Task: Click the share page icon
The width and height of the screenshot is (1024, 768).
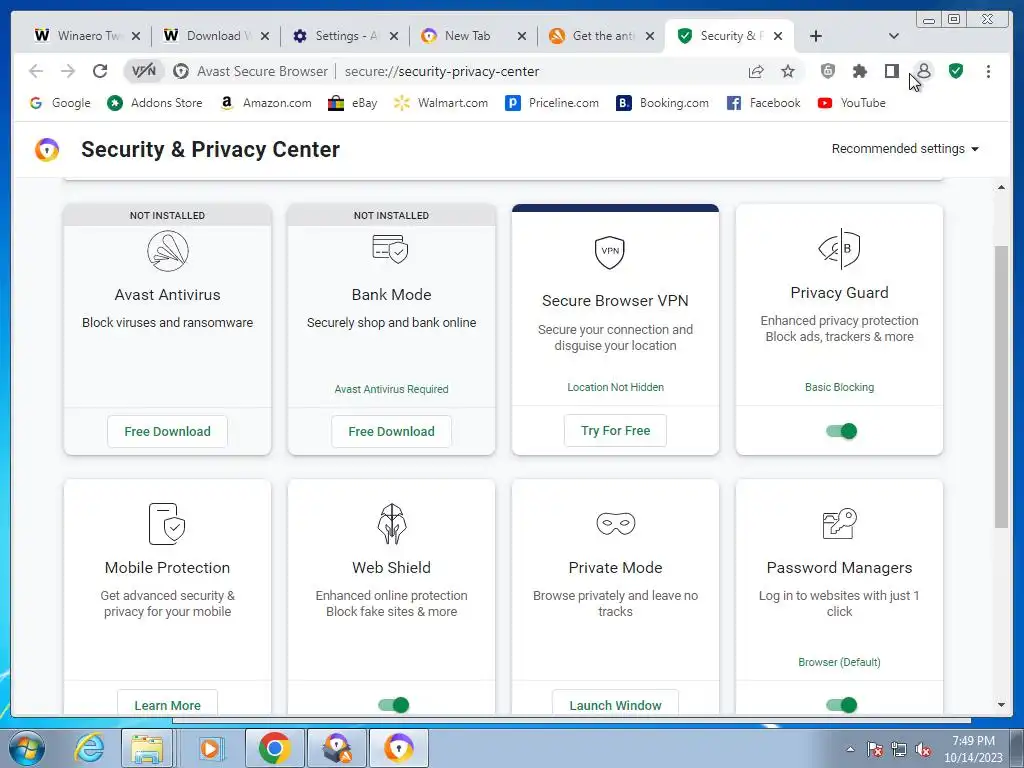Action: [756, 71]
